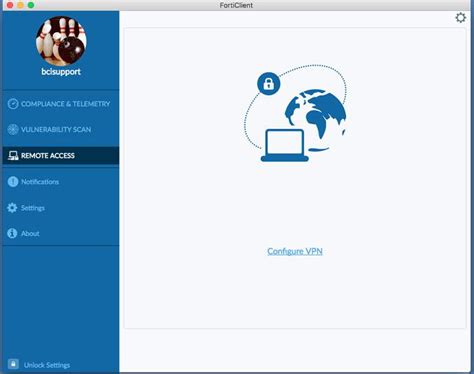
Task: Select the Remote Access menu item
Action: [61, 156]
